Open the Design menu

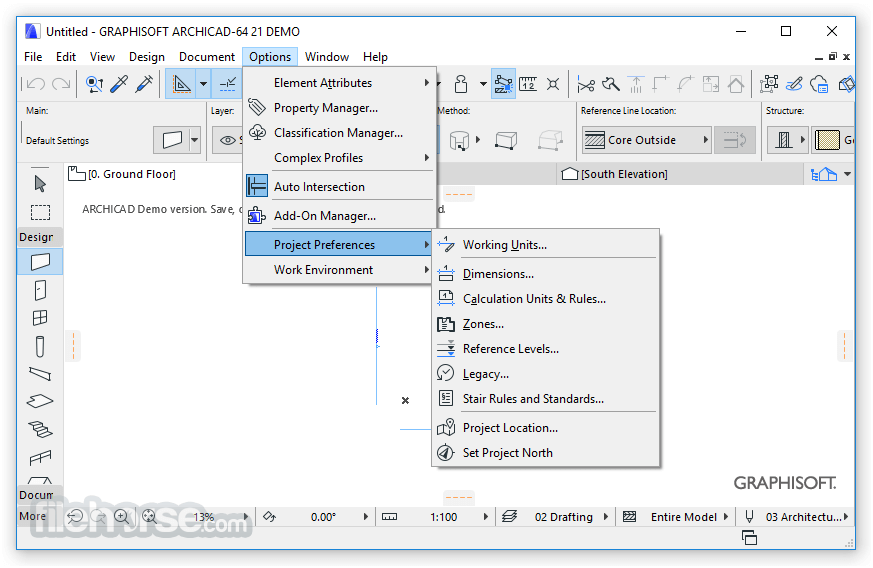(147, 57)
